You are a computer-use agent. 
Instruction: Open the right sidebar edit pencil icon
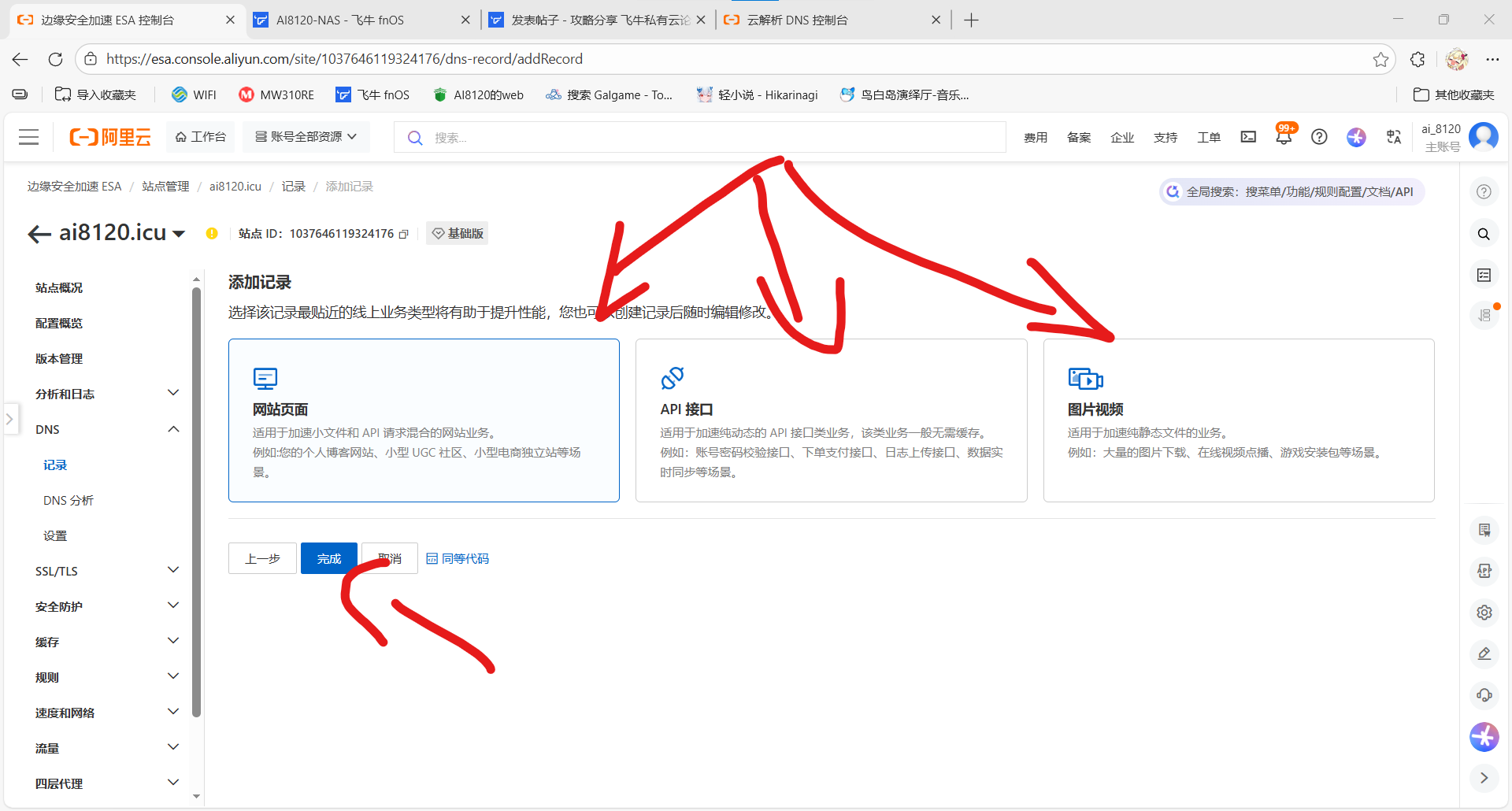(x=1484, y=654)
